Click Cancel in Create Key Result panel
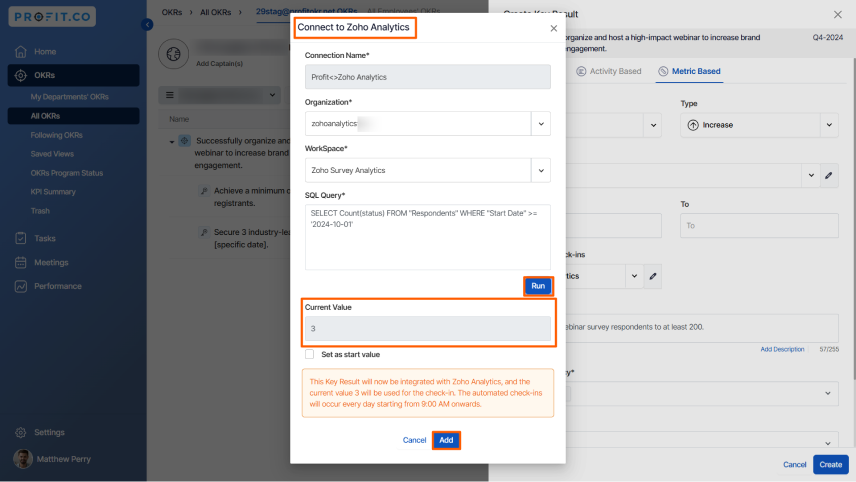This screenshot has width=856, height=482. [794, 465]
